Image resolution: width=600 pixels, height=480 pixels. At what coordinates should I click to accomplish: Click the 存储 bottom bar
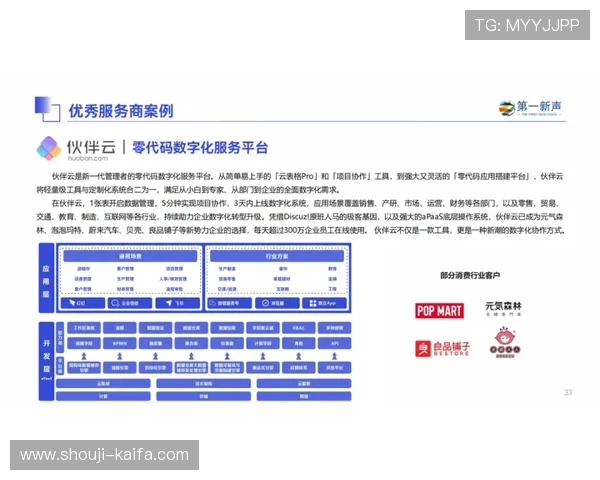[204, 396]
